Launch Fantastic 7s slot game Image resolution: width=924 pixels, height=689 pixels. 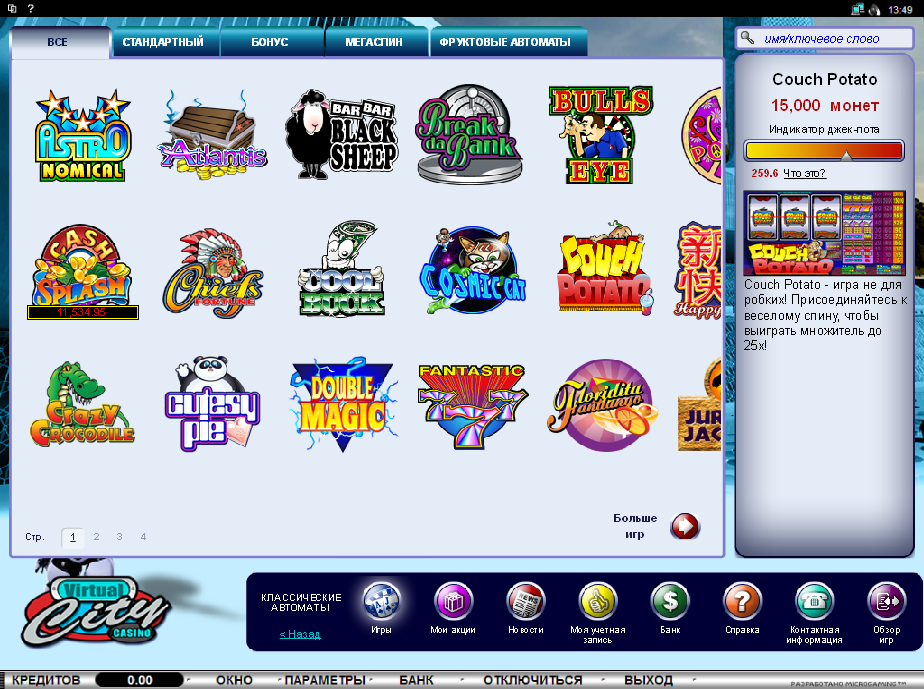tap(471, 406)
